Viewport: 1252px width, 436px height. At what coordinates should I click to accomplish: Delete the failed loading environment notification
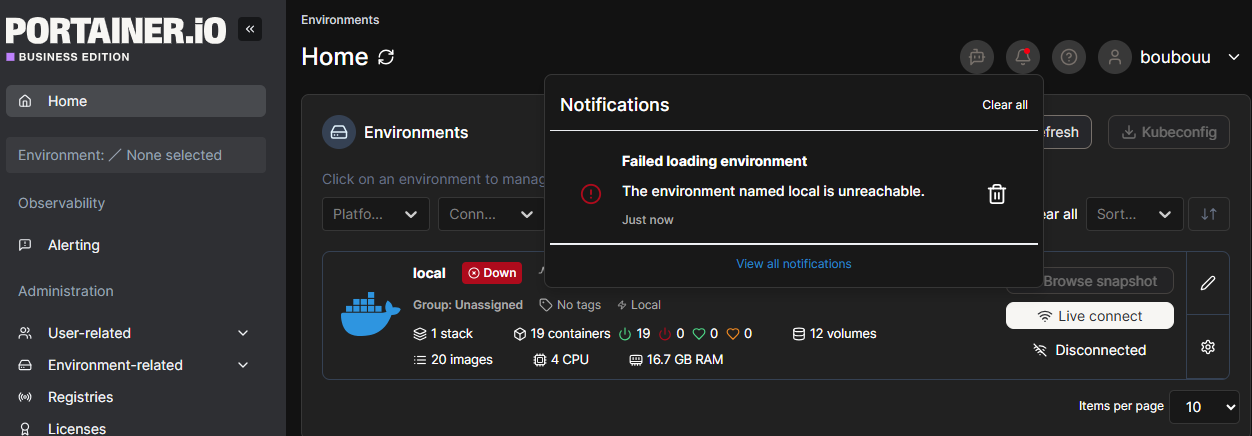[x=996, y=194]
